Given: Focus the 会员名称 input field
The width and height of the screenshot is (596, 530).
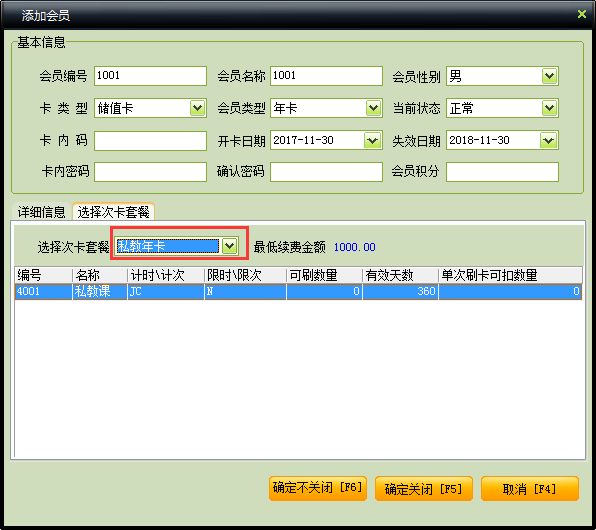Looking at the screenshot, I should pos(326,76).
